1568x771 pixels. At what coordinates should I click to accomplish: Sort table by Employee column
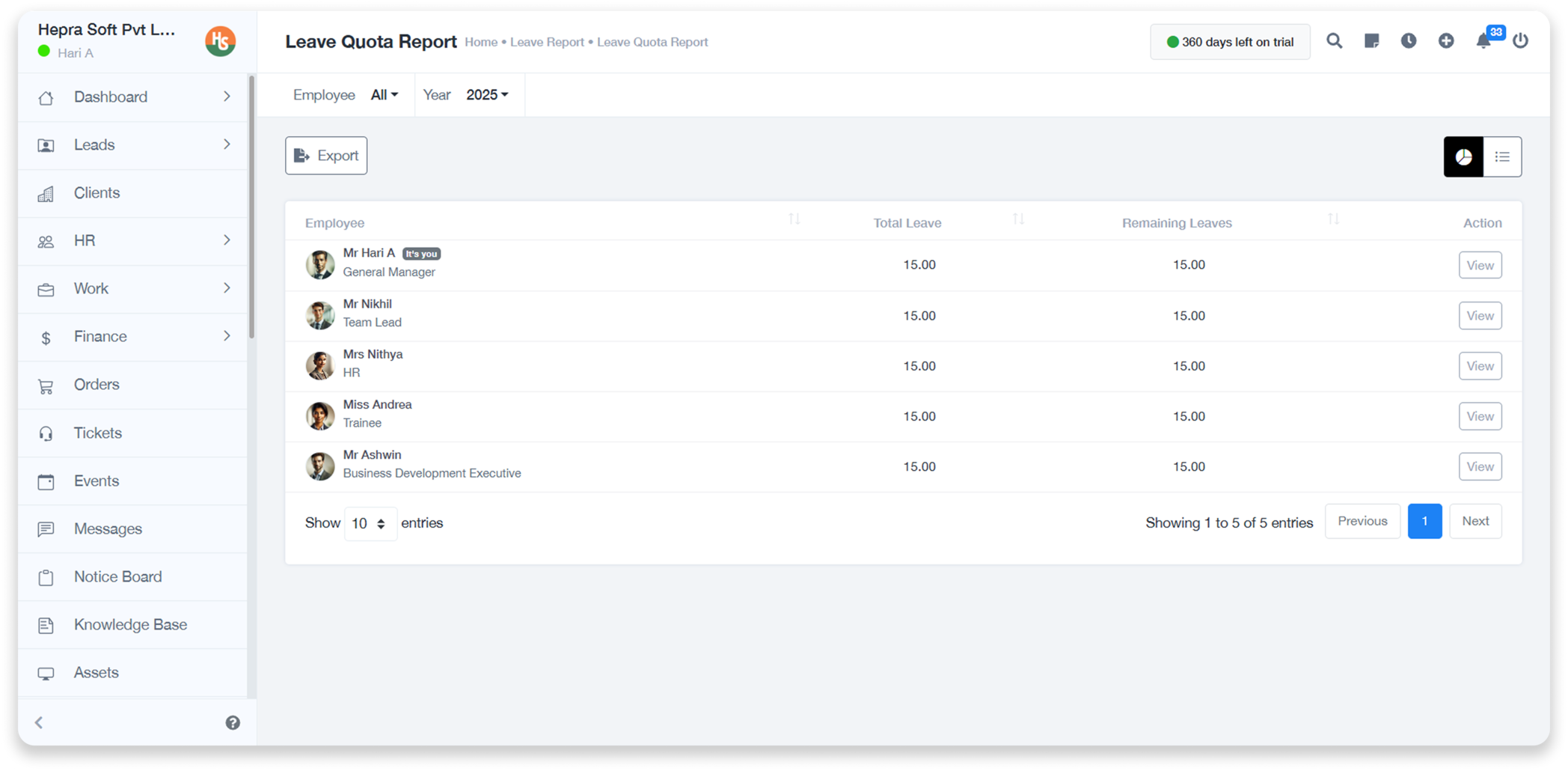tap(794, 219)
